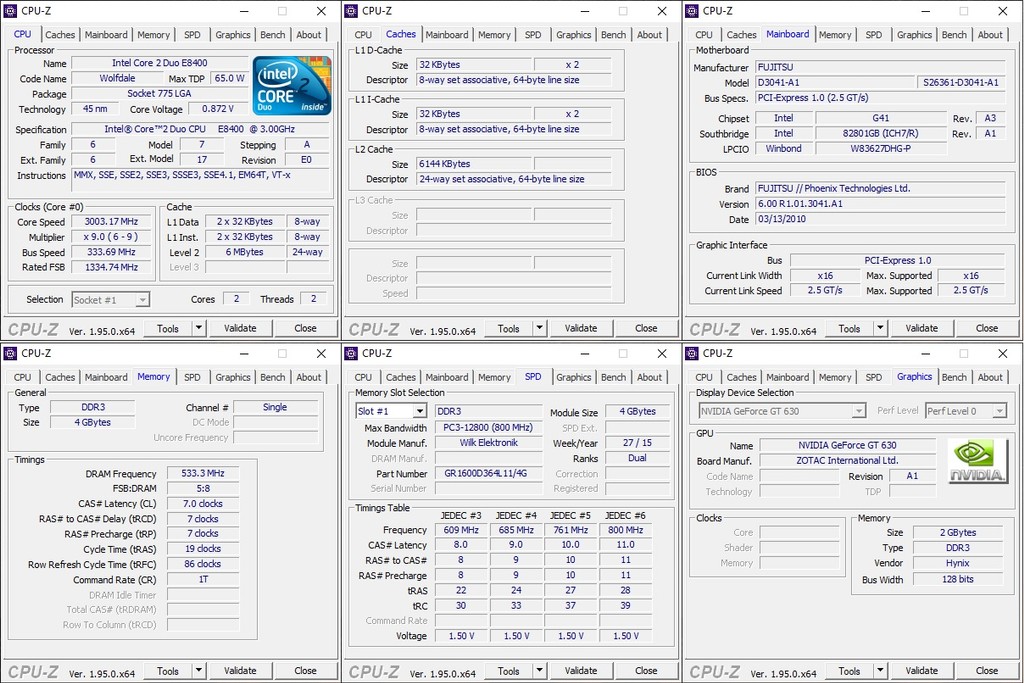1024x683 pixels.
Task: Expand the Socket #1 selection dropdown
Action: [142, 299]
